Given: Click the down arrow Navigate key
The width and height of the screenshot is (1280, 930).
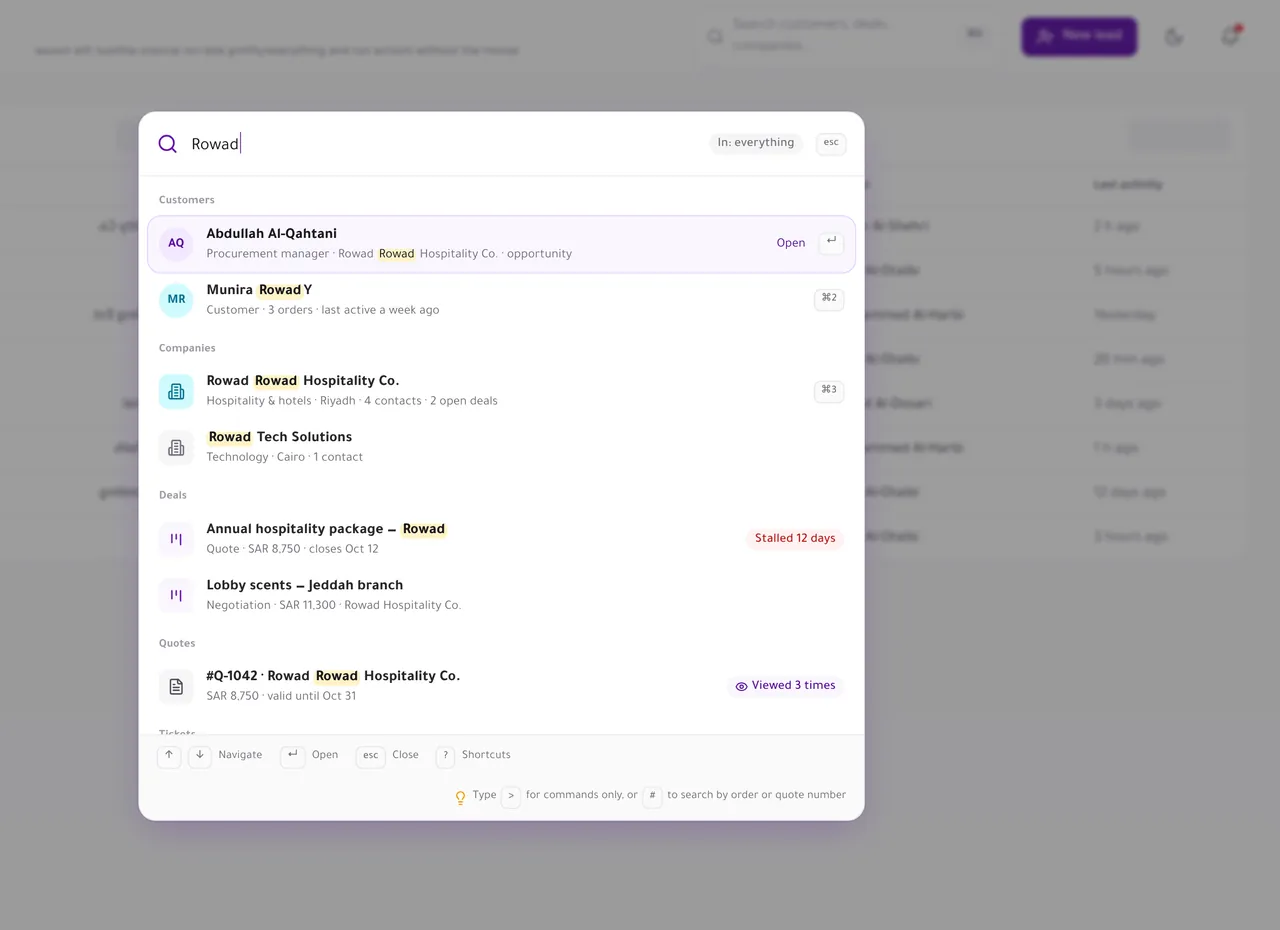Looking at the screenshot, I should click(200, 756).
